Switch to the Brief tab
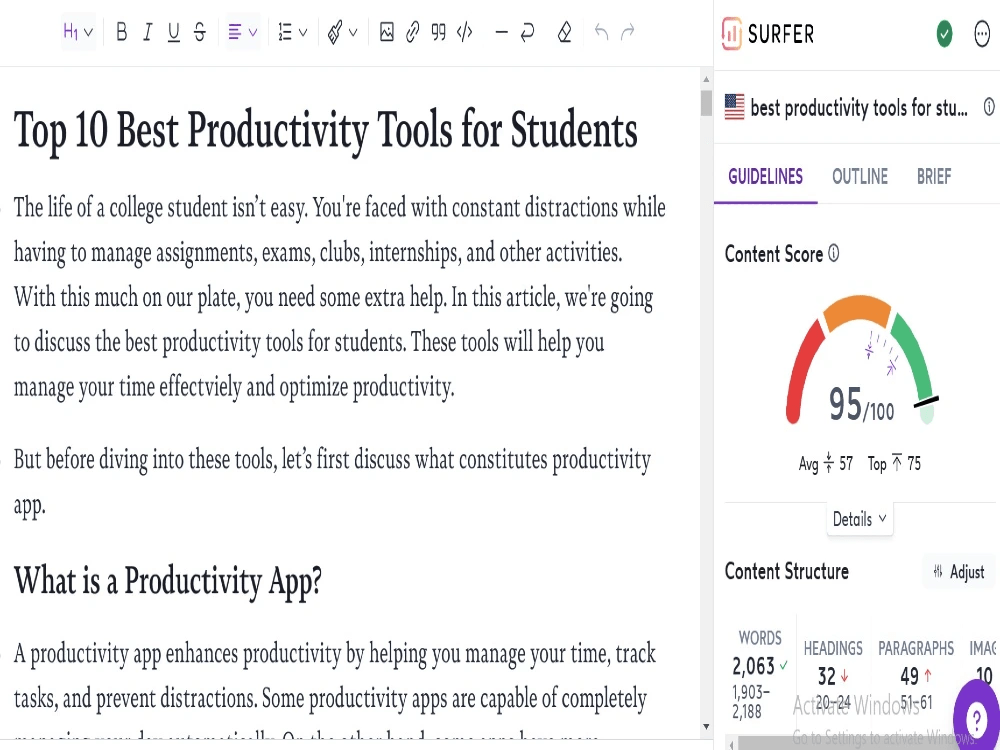 (934, 177)
